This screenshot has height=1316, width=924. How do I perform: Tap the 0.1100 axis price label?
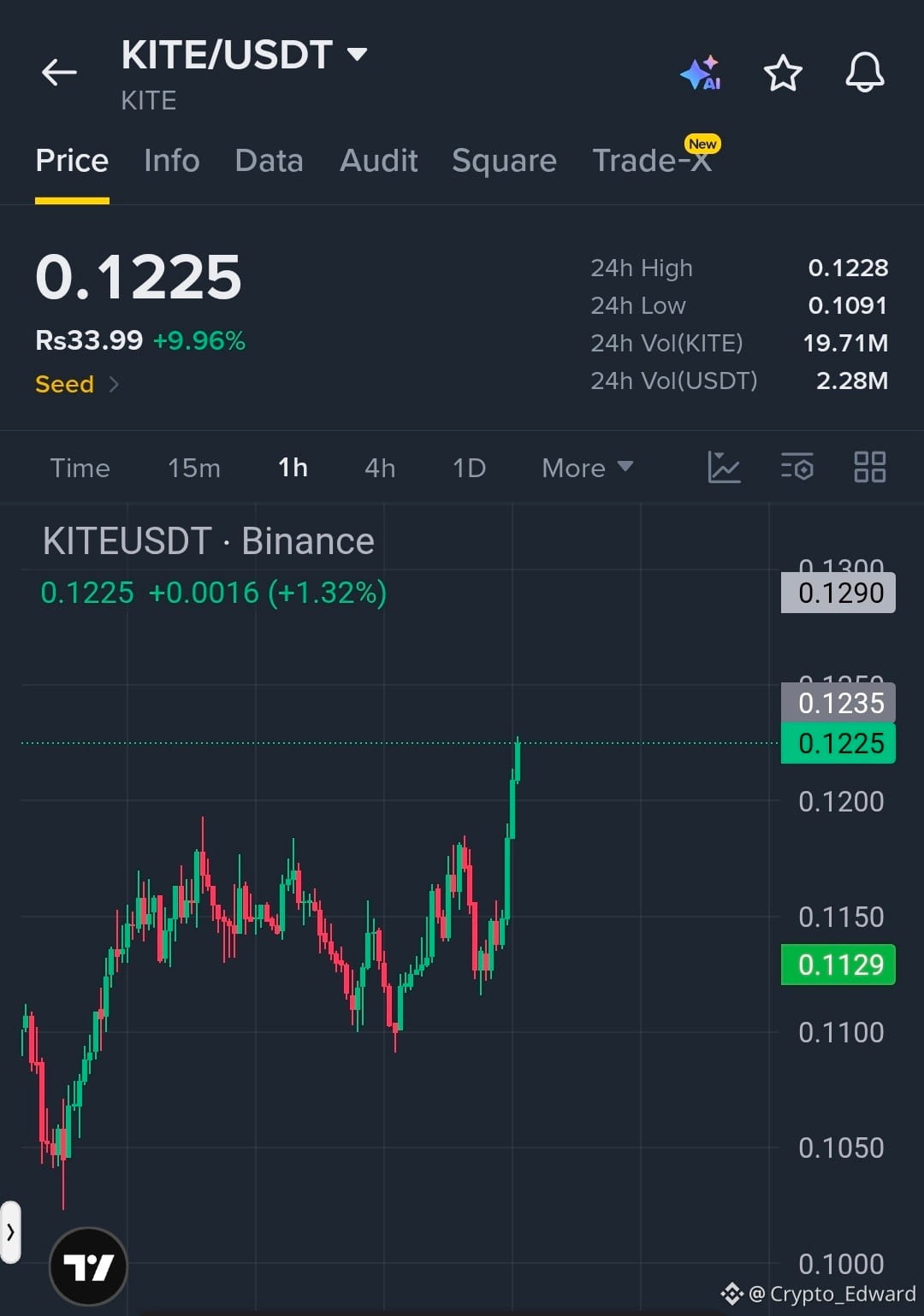pos(841,1033)
